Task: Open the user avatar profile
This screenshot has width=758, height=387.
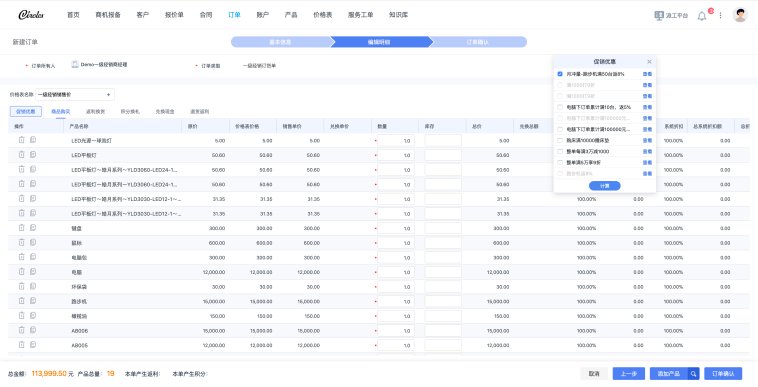Action: click(x=740, y=15)
